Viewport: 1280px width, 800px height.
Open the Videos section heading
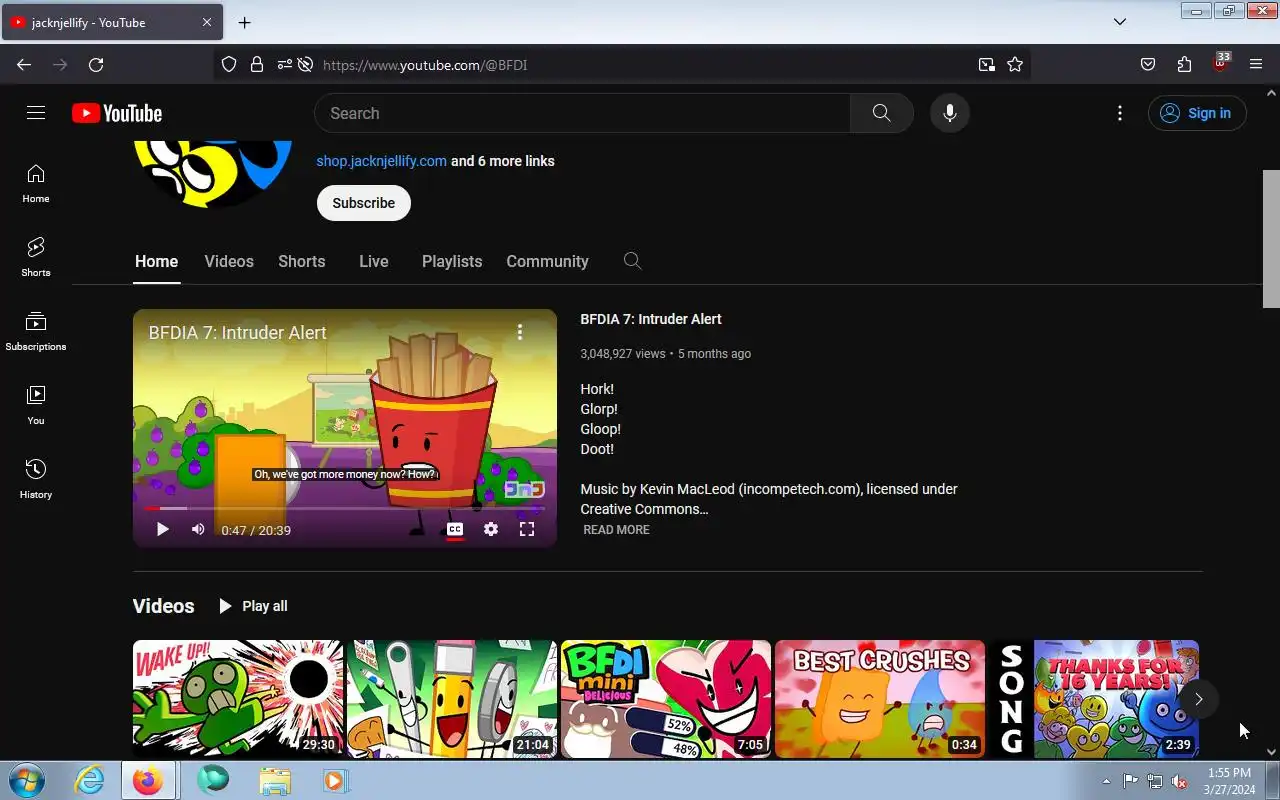coord(163,606)
